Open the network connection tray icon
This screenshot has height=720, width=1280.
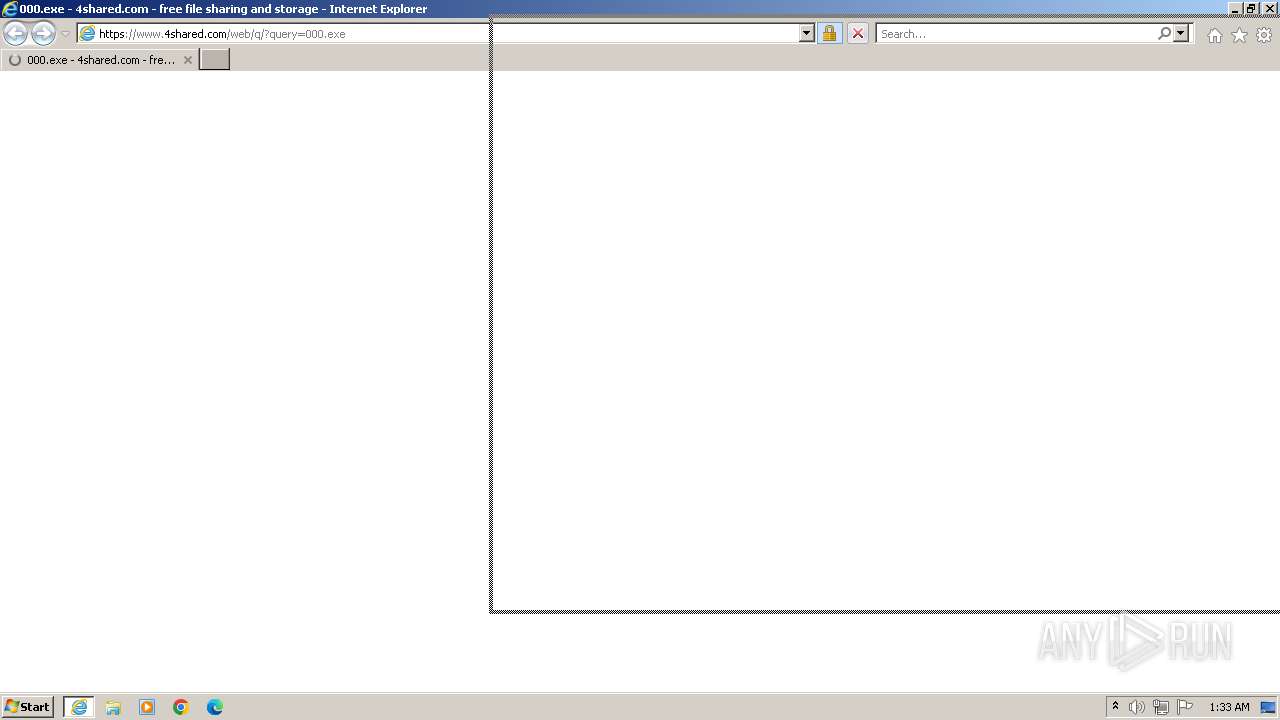pos(1161,707)
